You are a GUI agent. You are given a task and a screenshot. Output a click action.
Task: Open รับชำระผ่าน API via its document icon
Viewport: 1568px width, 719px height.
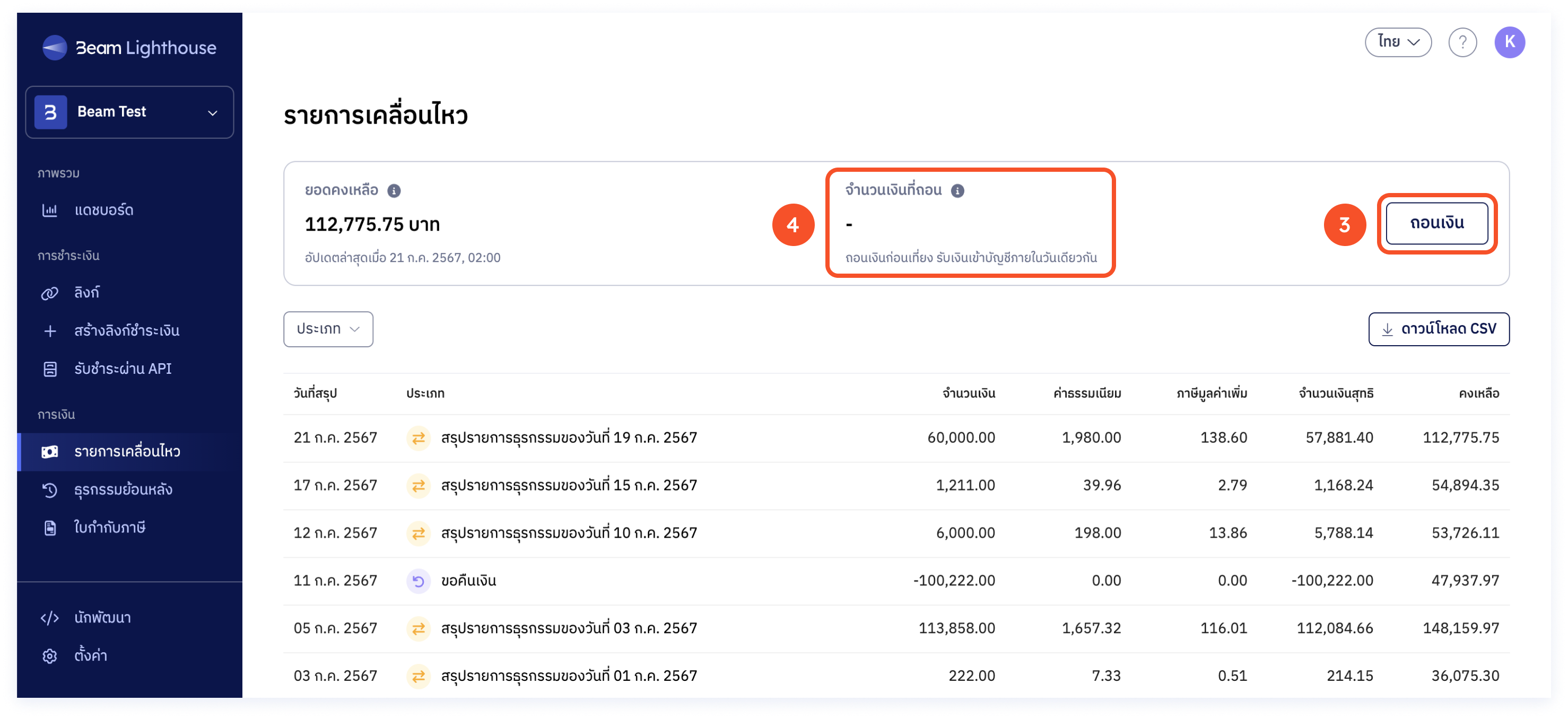tap(50, 368)
